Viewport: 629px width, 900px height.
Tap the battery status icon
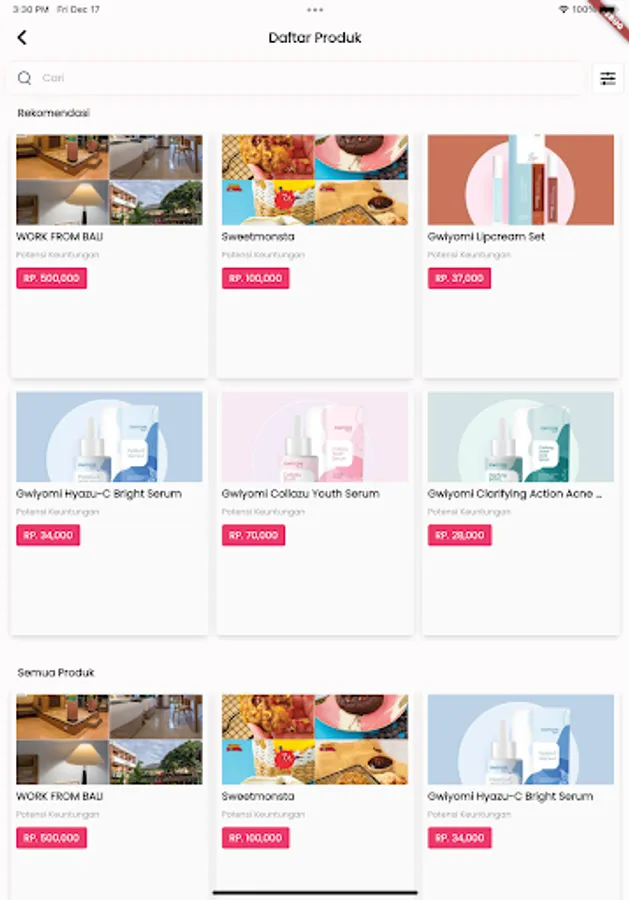pos(607,10)
